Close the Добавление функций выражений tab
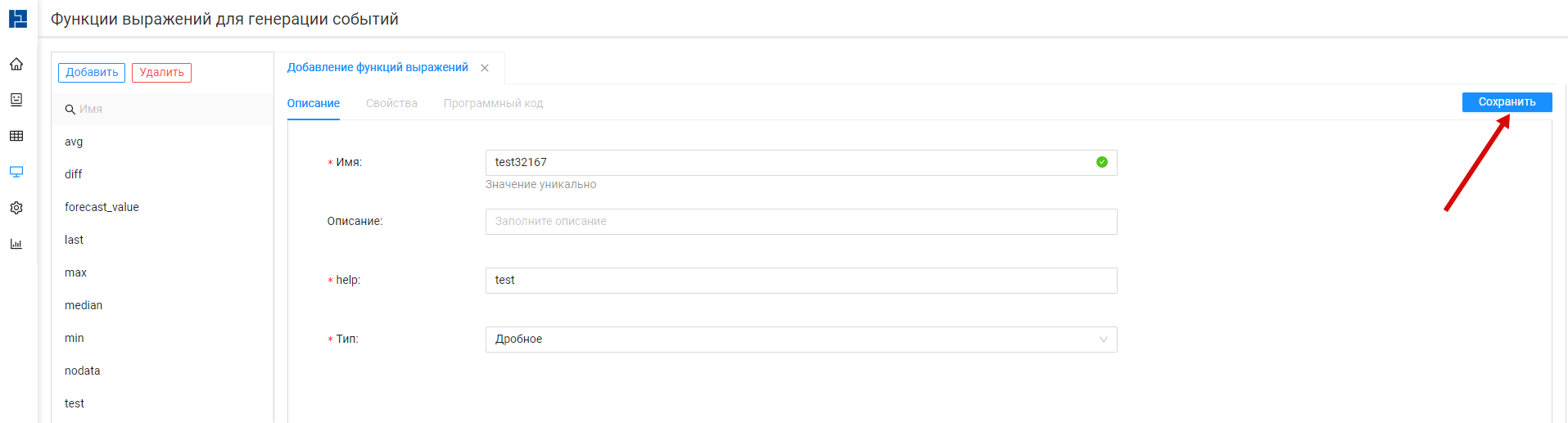The image size is (1568, 423). point(485,68)
